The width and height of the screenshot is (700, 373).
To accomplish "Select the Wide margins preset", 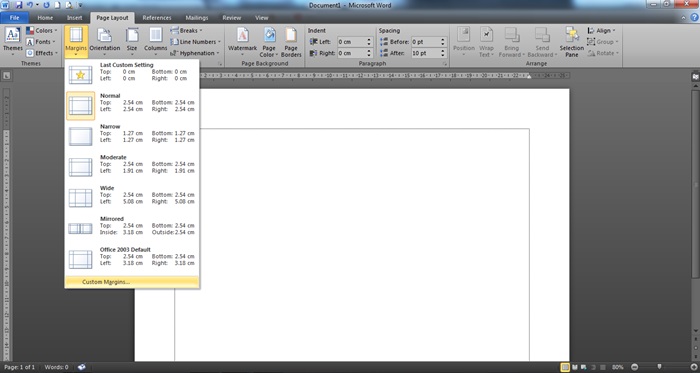I will tap(132, 198).
